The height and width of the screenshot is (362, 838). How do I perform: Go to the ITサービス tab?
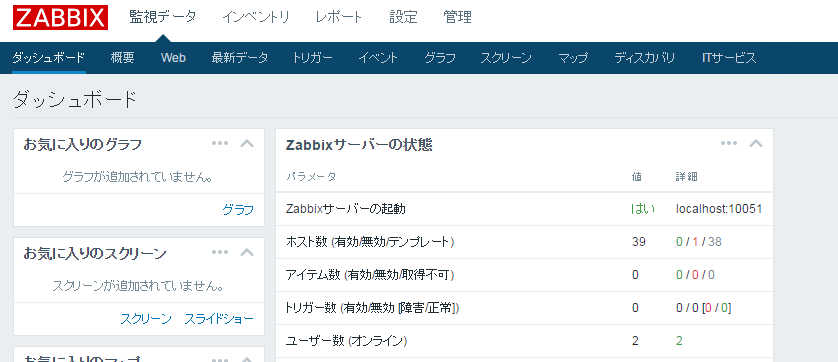pyautogui.click(x=729, y=58)
